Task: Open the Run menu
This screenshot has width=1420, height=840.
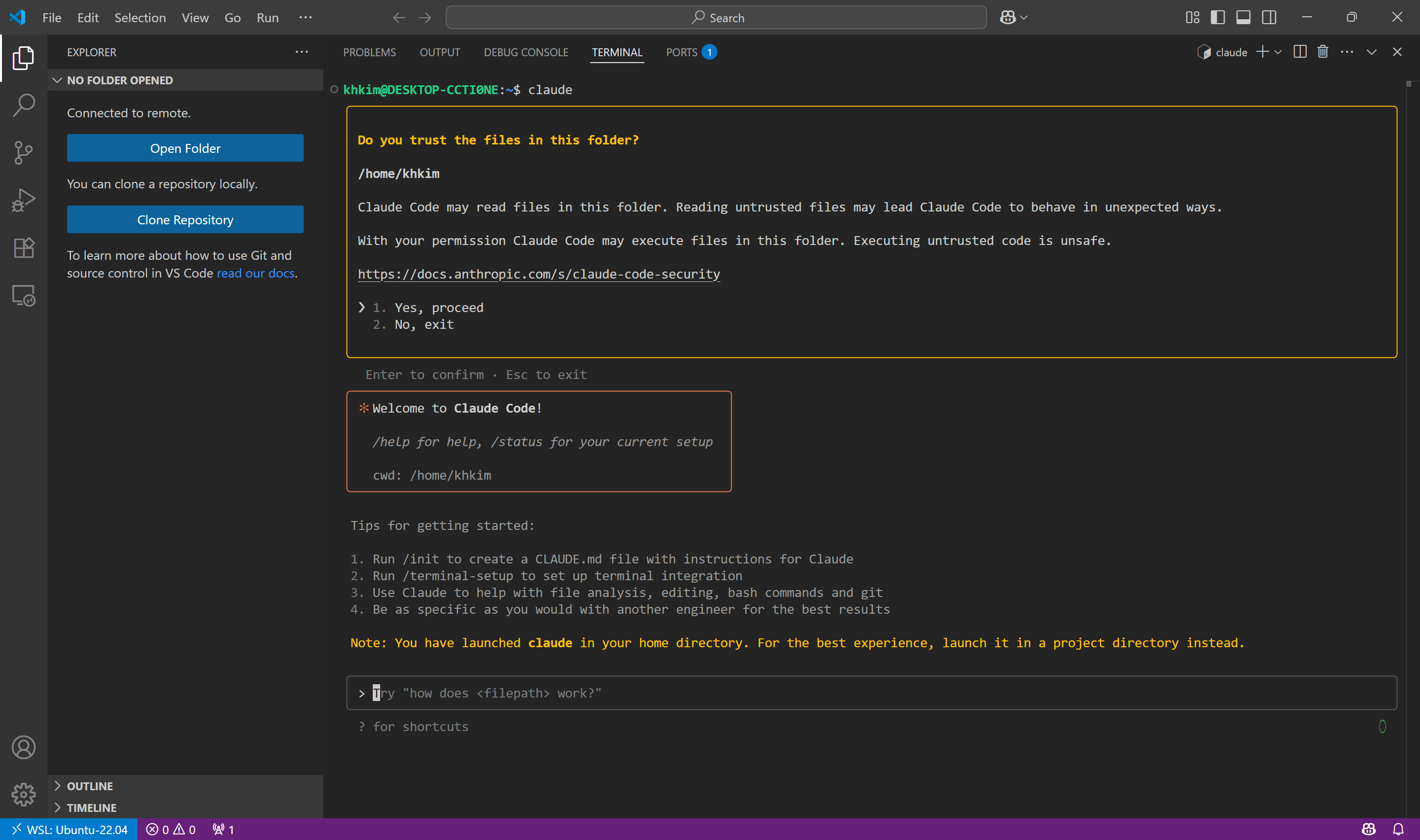Action: 267,17
